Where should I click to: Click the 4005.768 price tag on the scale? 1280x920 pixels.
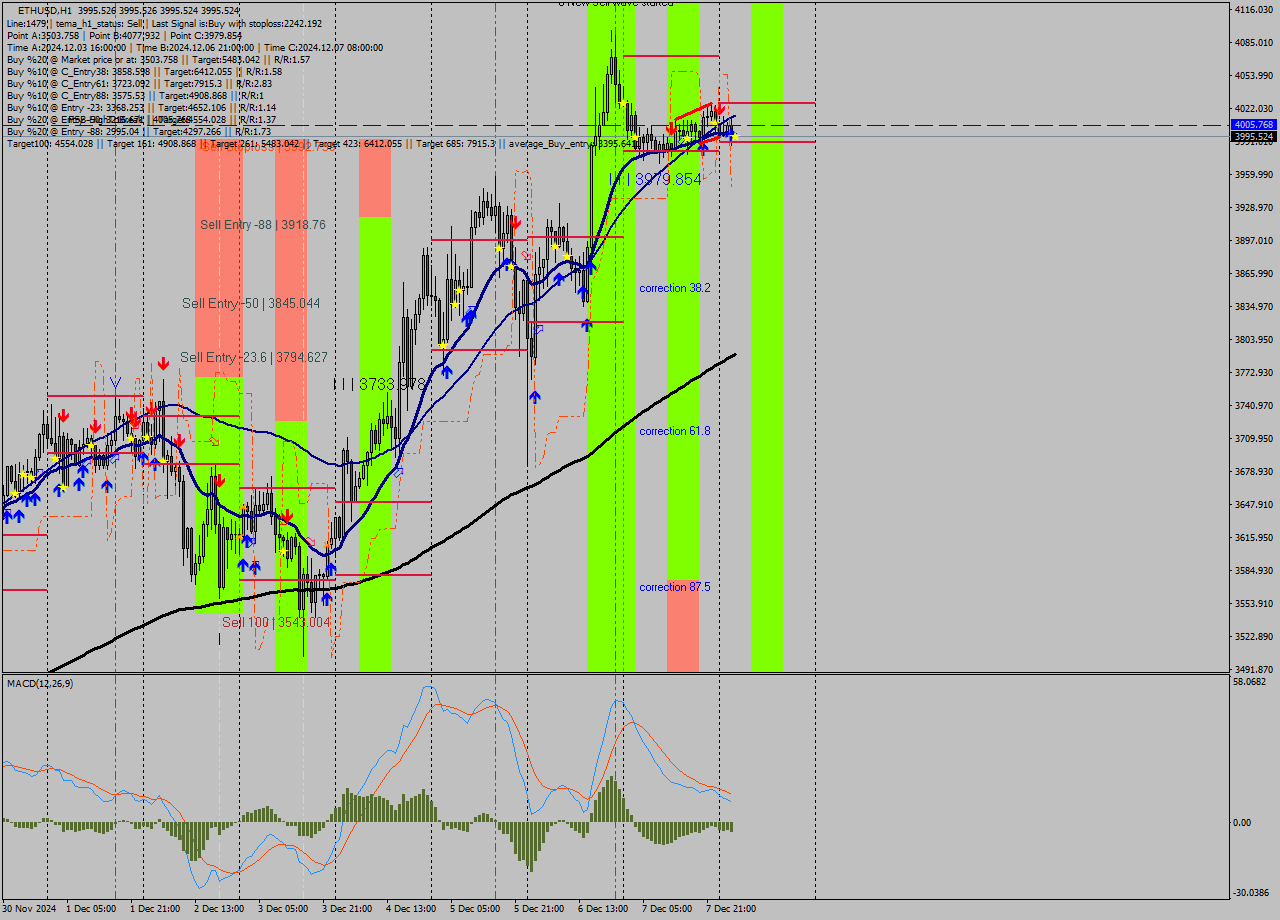tap(1252, 125)
